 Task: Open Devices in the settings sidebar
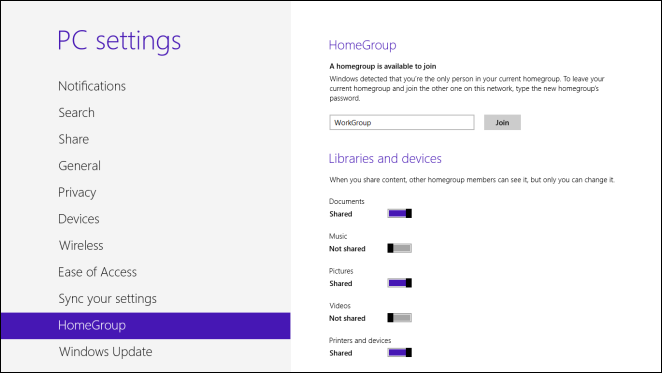pyautogui.click(x=79, y=219)
